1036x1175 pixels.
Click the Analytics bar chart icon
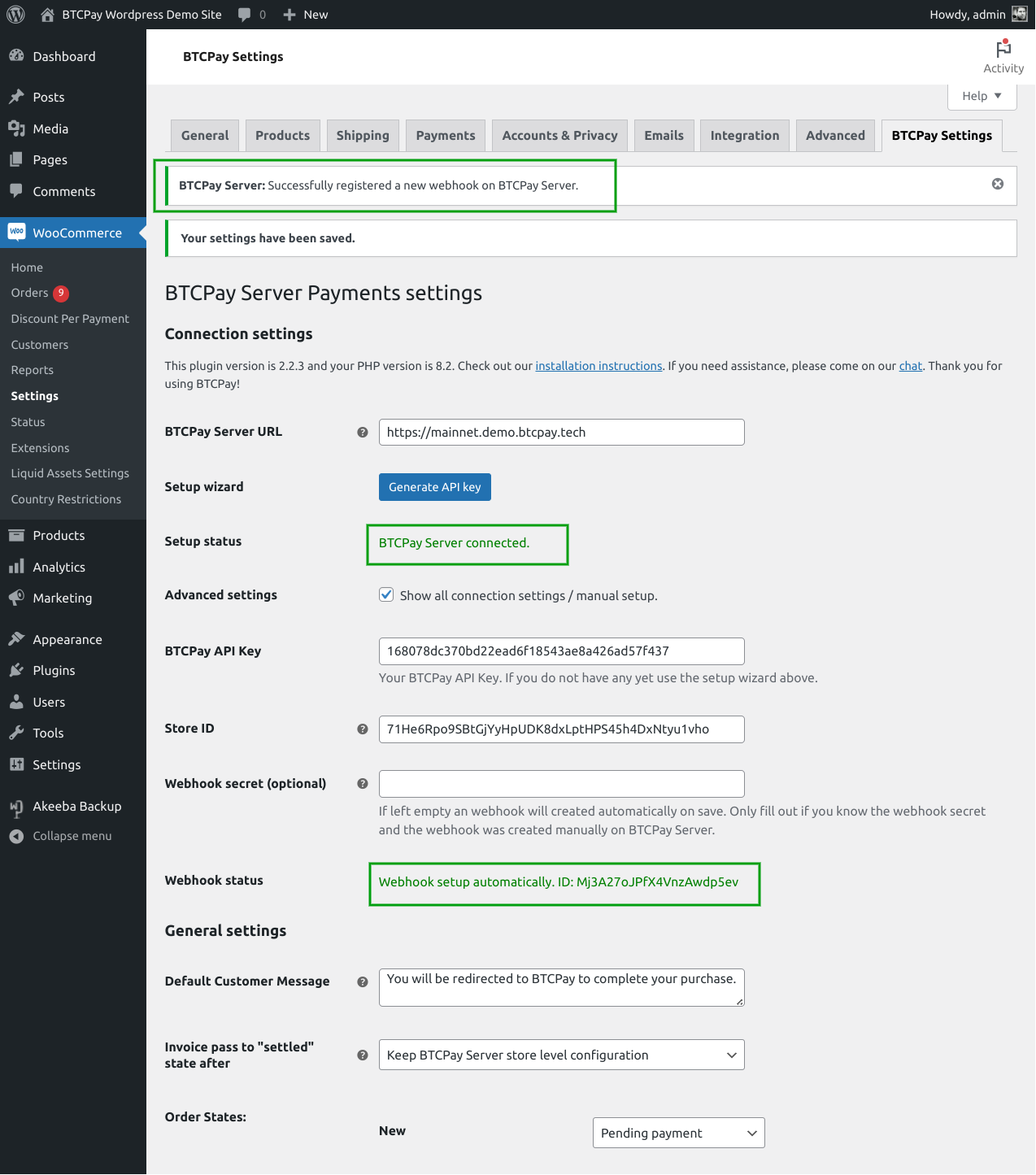pos(16,567)
